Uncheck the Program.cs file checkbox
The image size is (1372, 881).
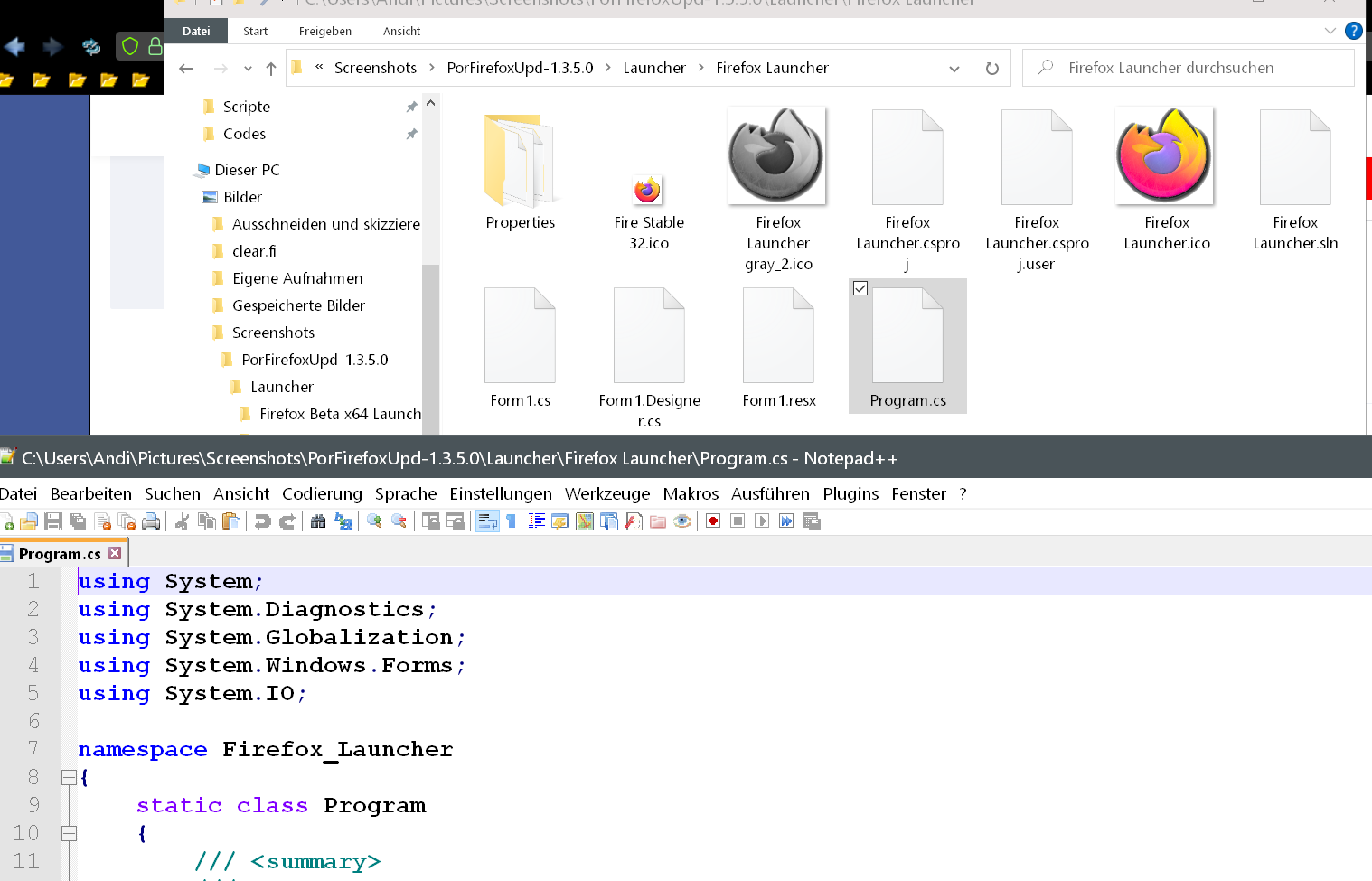860,288
